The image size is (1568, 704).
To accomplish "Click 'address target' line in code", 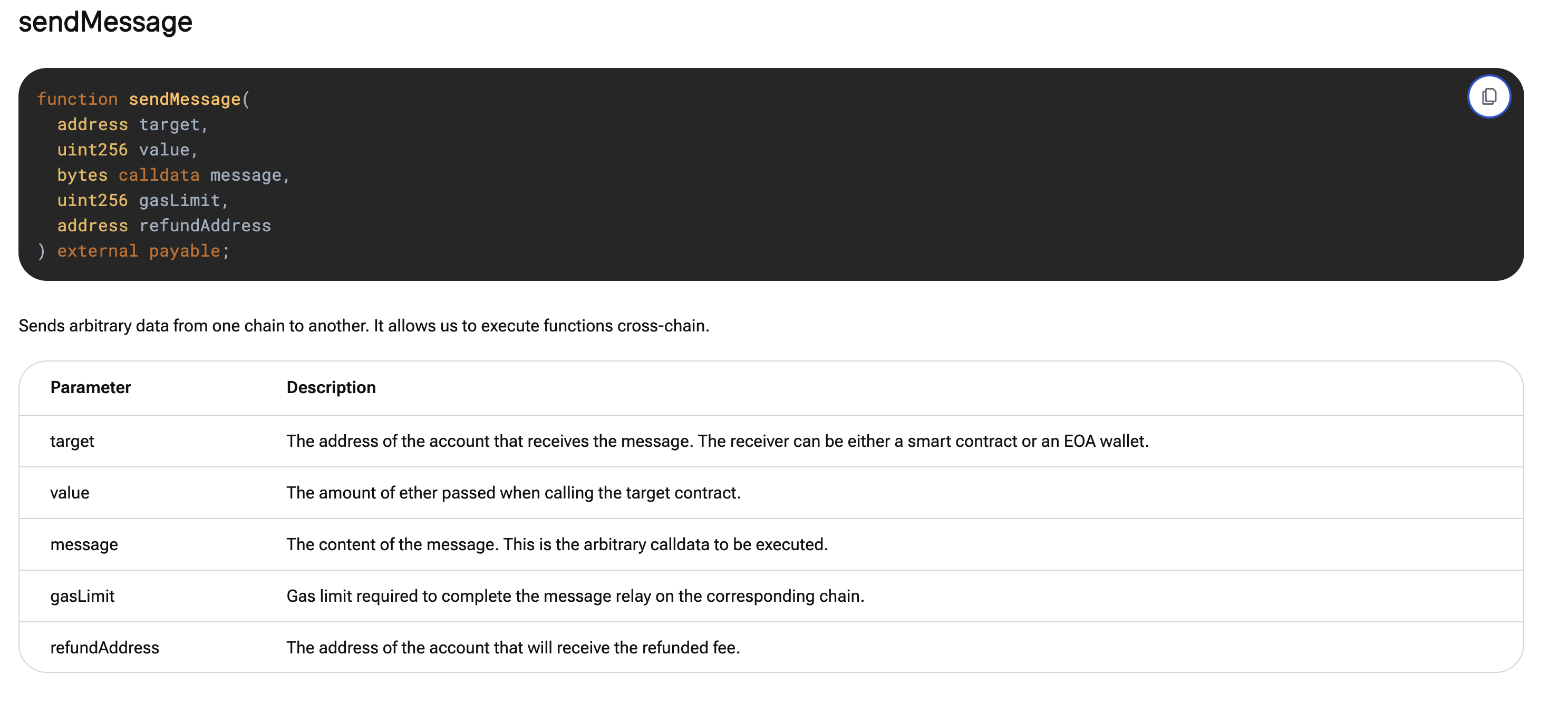I will pyautogui.click(x=132, y=125).
